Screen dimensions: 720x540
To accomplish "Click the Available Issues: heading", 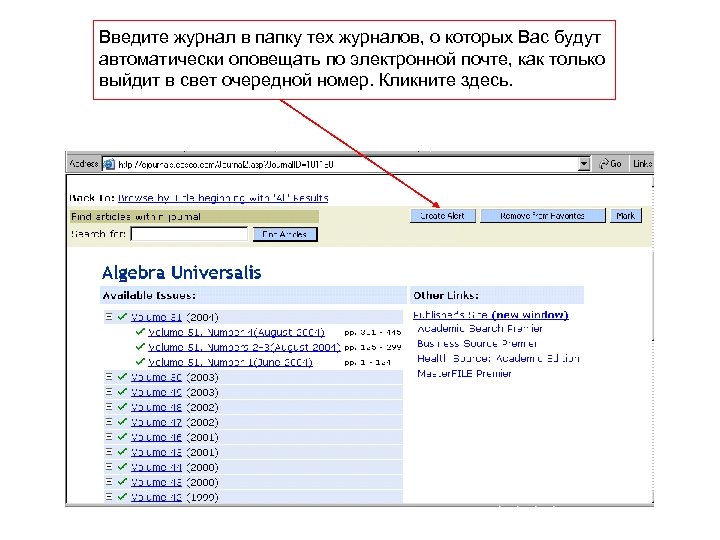I will pos(149,295).
